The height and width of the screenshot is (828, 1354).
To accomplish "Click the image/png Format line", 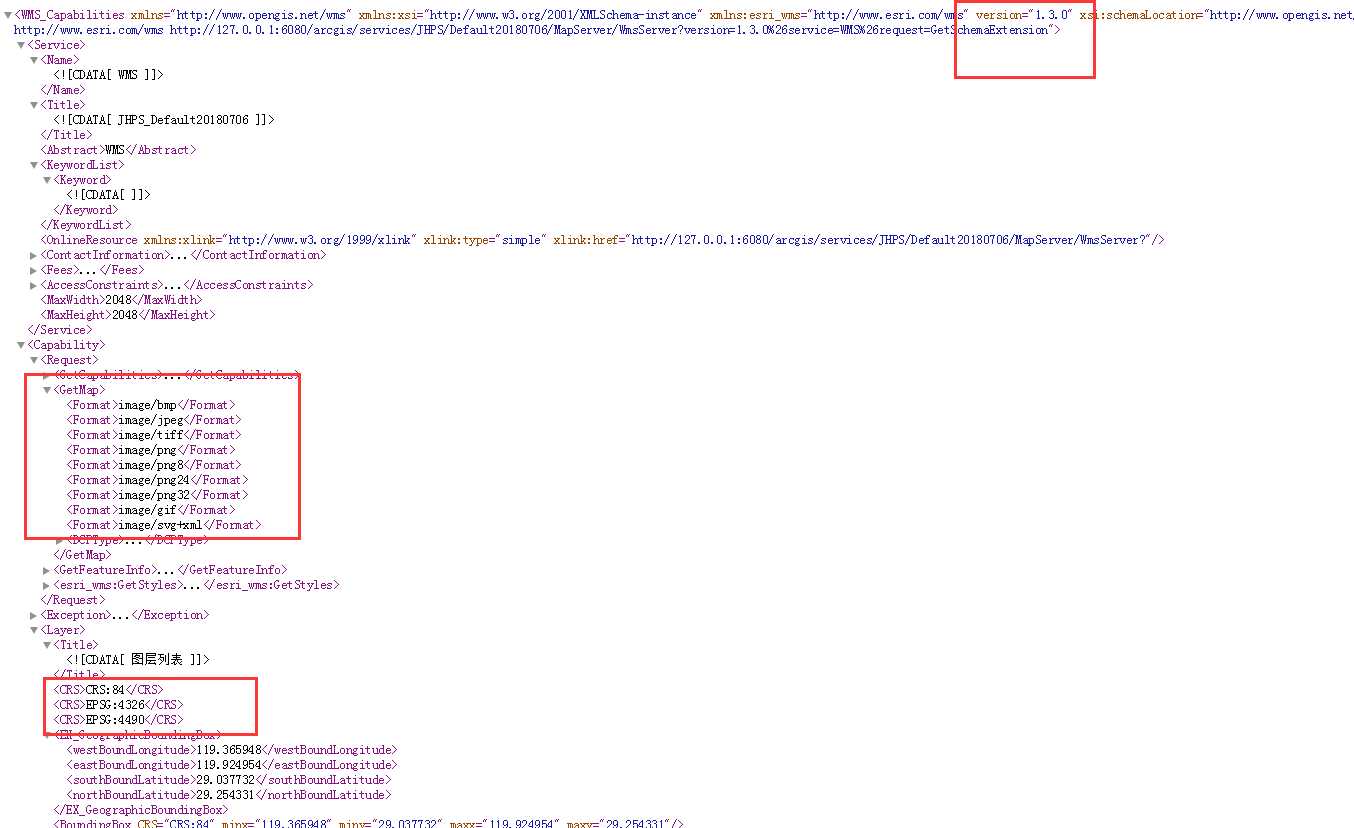I will click(151, 450).
